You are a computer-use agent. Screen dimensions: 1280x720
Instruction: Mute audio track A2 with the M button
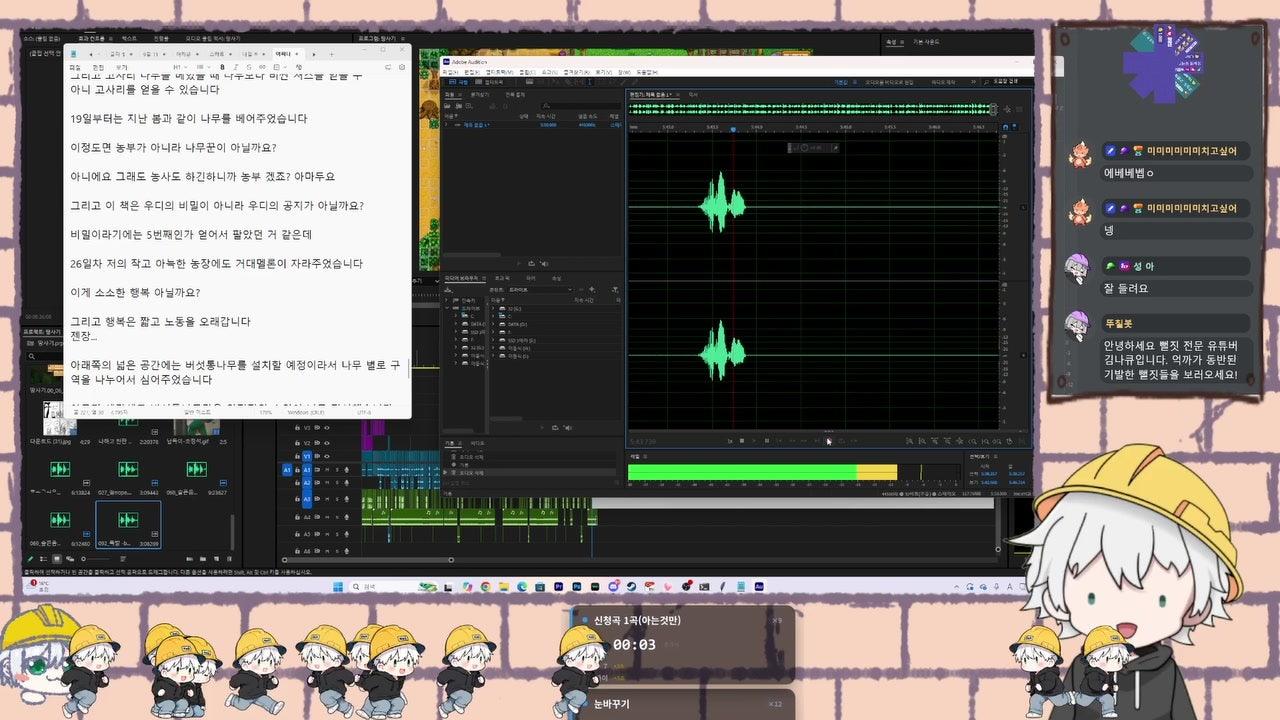point(327,482)
